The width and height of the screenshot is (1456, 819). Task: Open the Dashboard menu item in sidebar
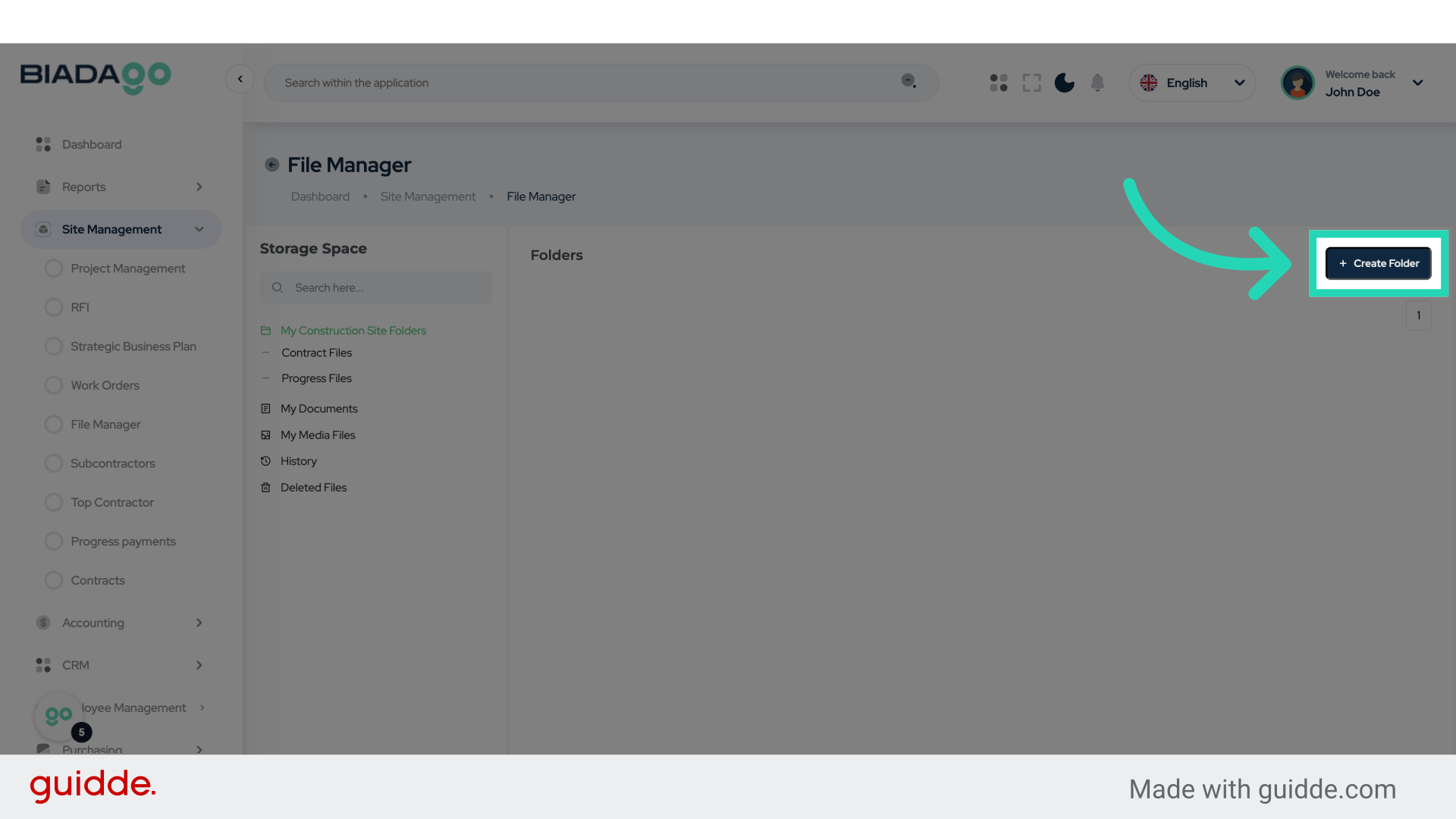pyautogui.click(x=93, y=144)
